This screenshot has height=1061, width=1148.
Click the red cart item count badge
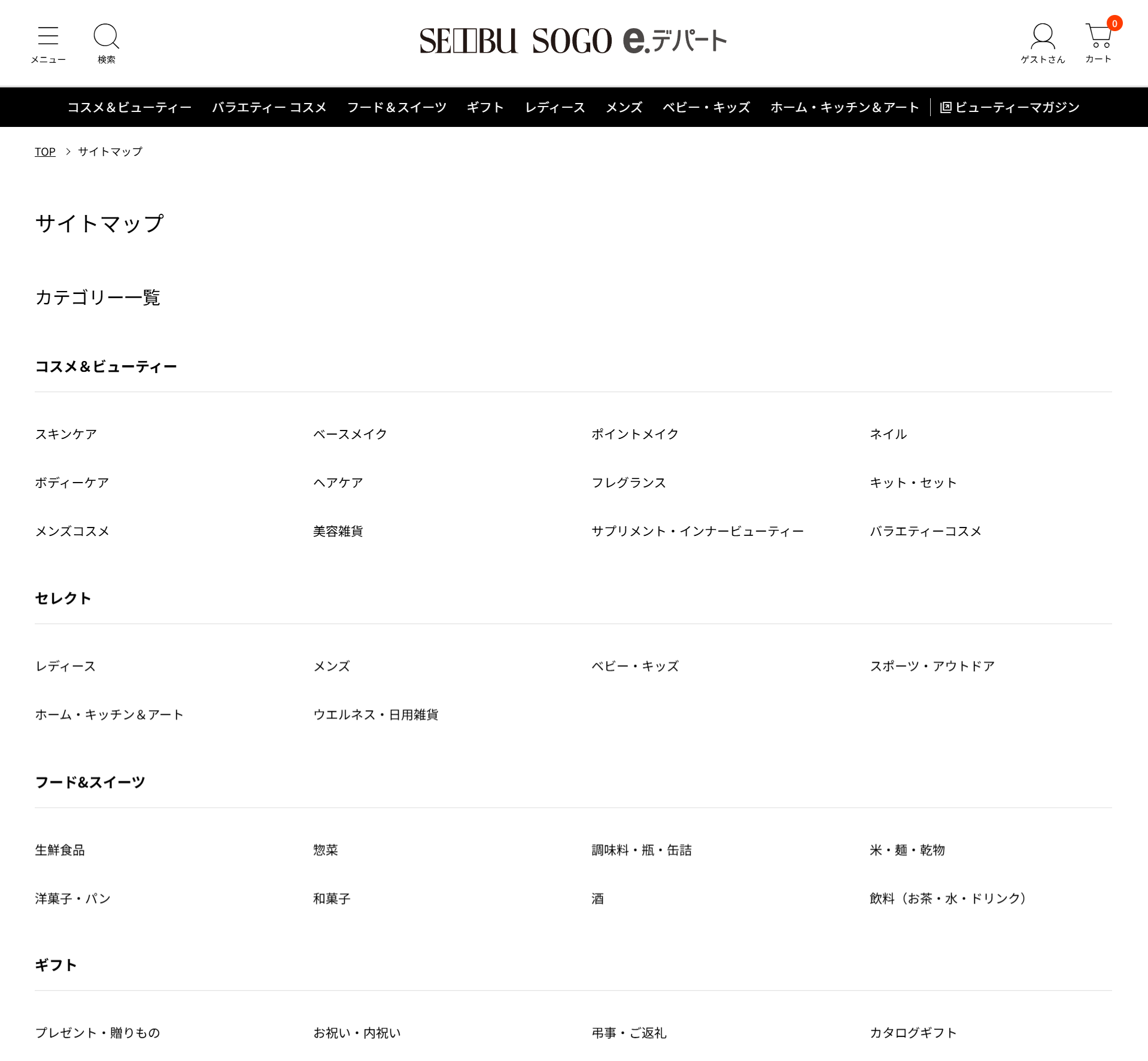coord(1114,24)
